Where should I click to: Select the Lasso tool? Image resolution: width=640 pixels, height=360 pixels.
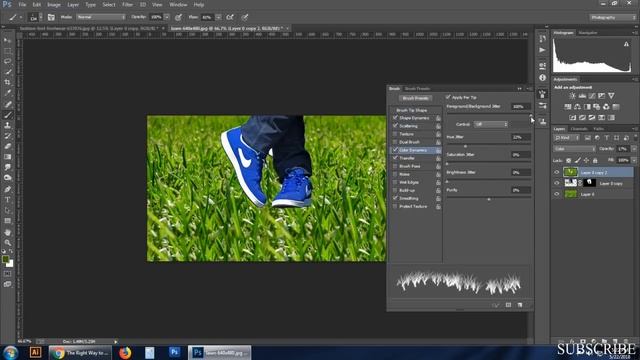click(x=7, y=61)
